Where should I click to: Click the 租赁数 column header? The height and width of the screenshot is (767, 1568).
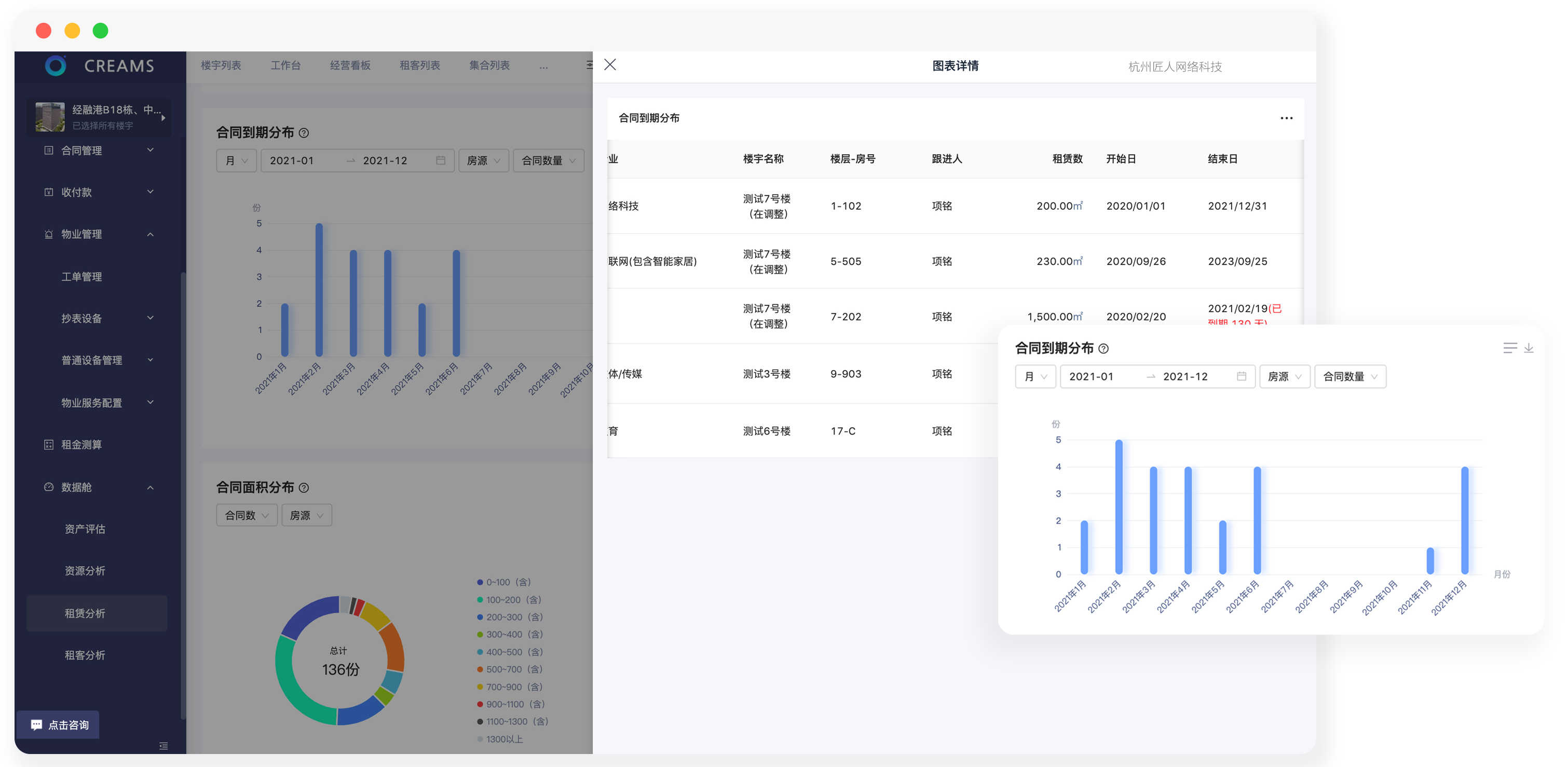1067,159
